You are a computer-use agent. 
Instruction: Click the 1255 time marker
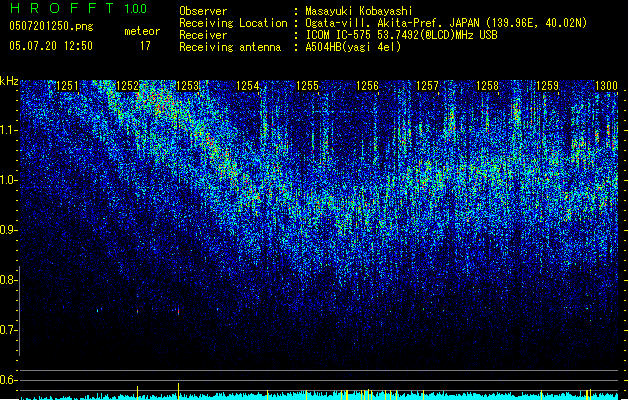coord(307,86)
